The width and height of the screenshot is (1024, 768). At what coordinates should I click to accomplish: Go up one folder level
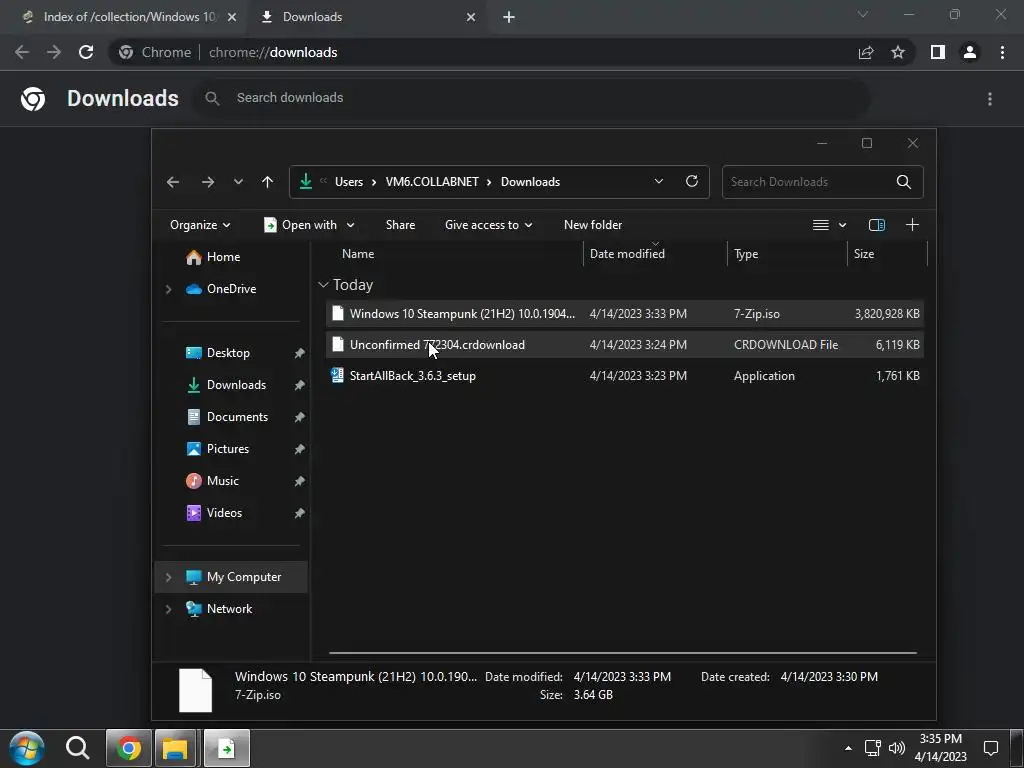pyautogui.click(x=268, y=182)
